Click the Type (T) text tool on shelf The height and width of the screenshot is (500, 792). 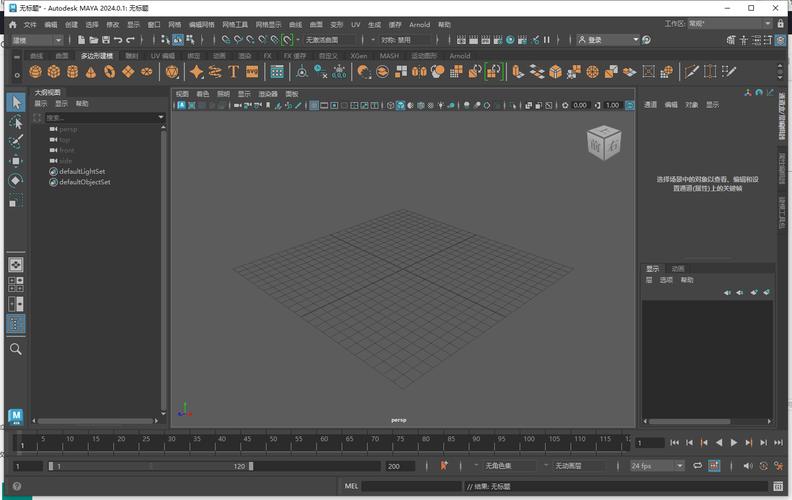[x=233, y=72]
